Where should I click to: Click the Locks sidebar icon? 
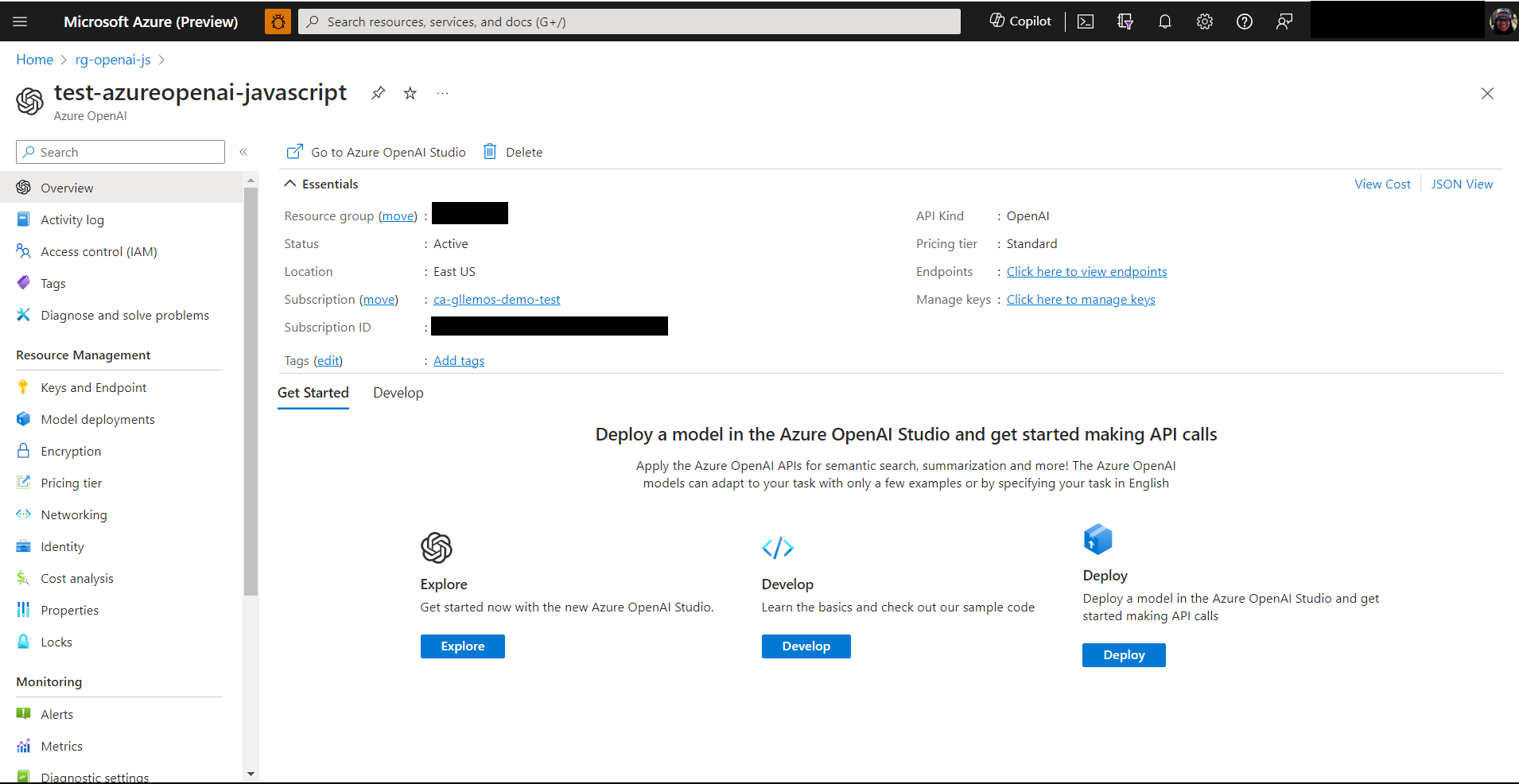pos(23,642)
